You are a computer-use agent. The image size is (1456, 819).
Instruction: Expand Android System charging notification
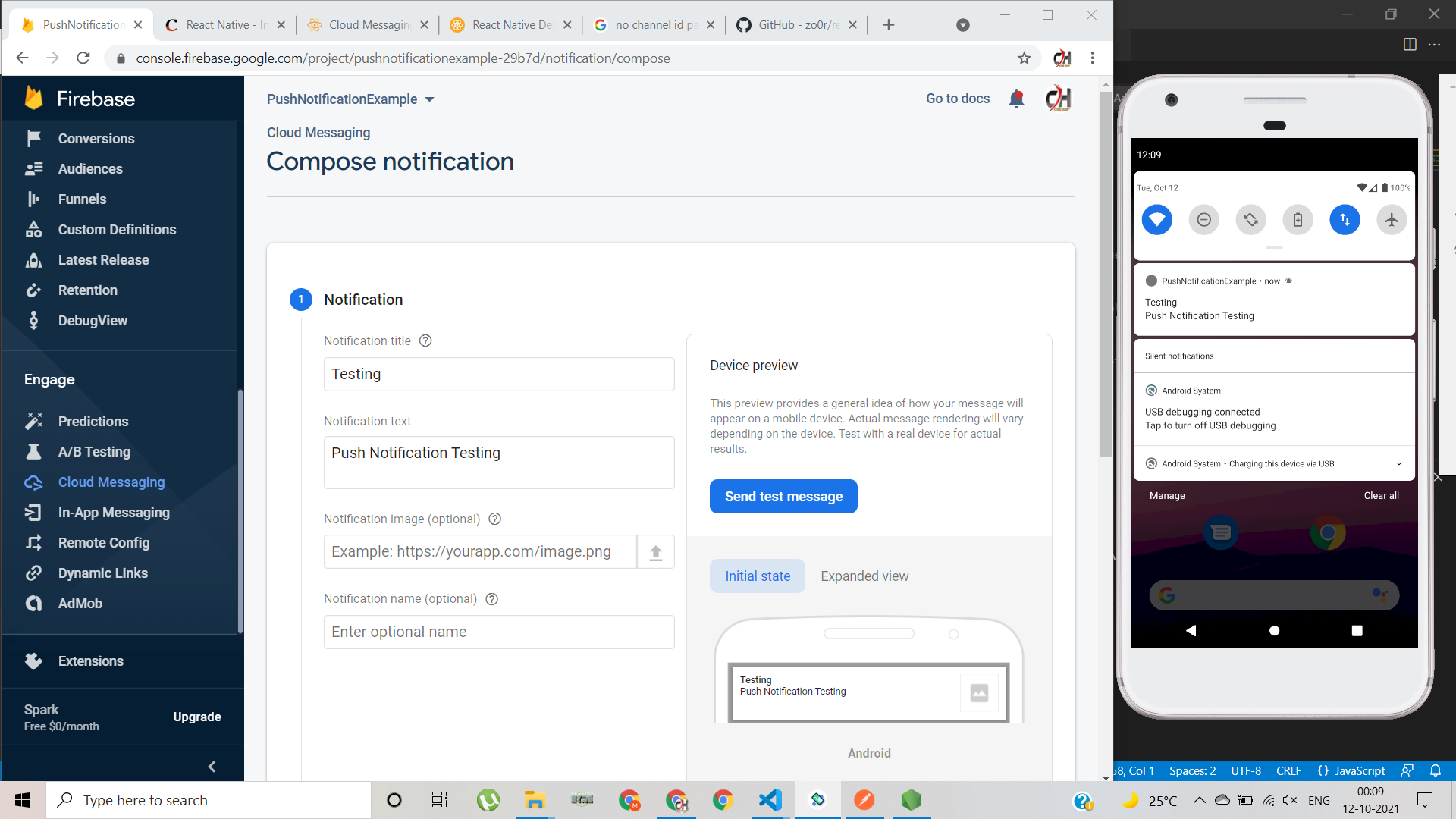pos(1399,464)
